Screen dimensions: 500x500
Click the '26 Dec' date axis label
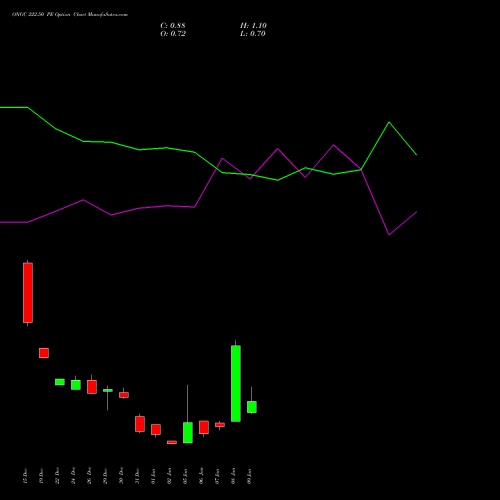point(90,476)
